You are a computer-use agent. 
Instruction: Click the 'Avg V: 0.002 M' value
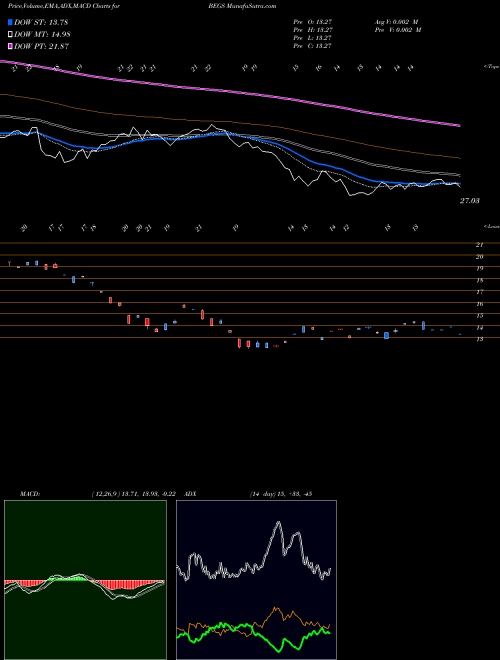coord(398,22)
